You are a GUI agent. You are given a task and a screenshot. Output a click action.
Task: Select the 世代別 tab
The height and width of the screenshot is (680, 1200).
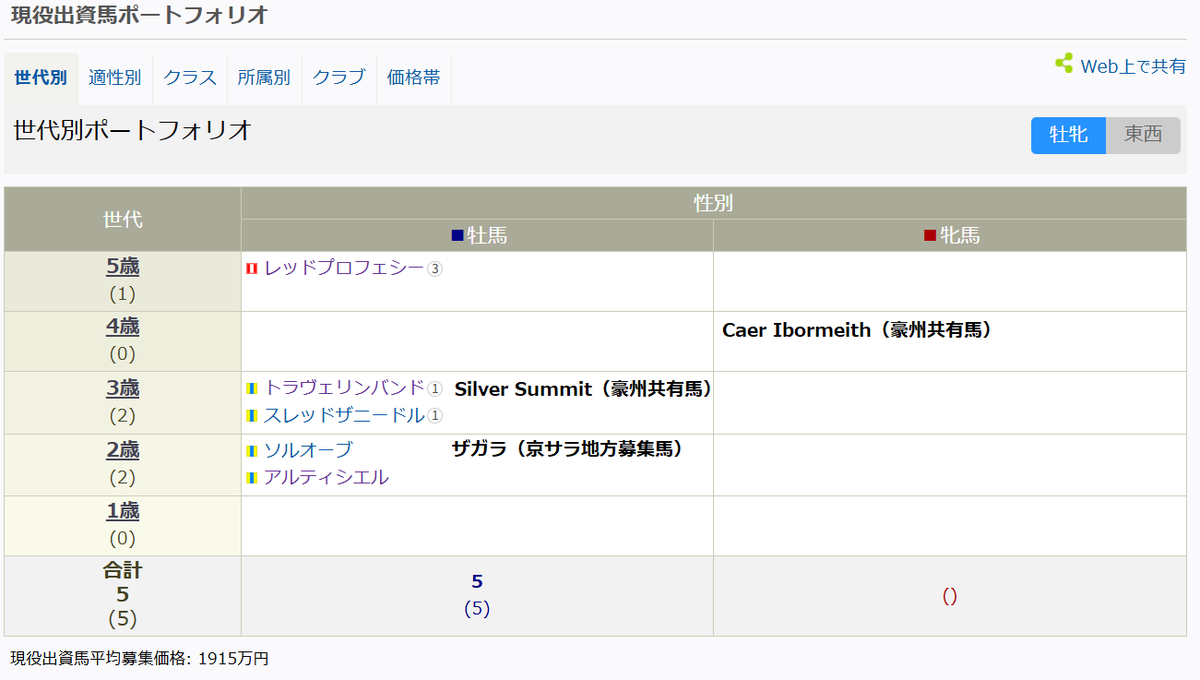[x=41, y=78]
